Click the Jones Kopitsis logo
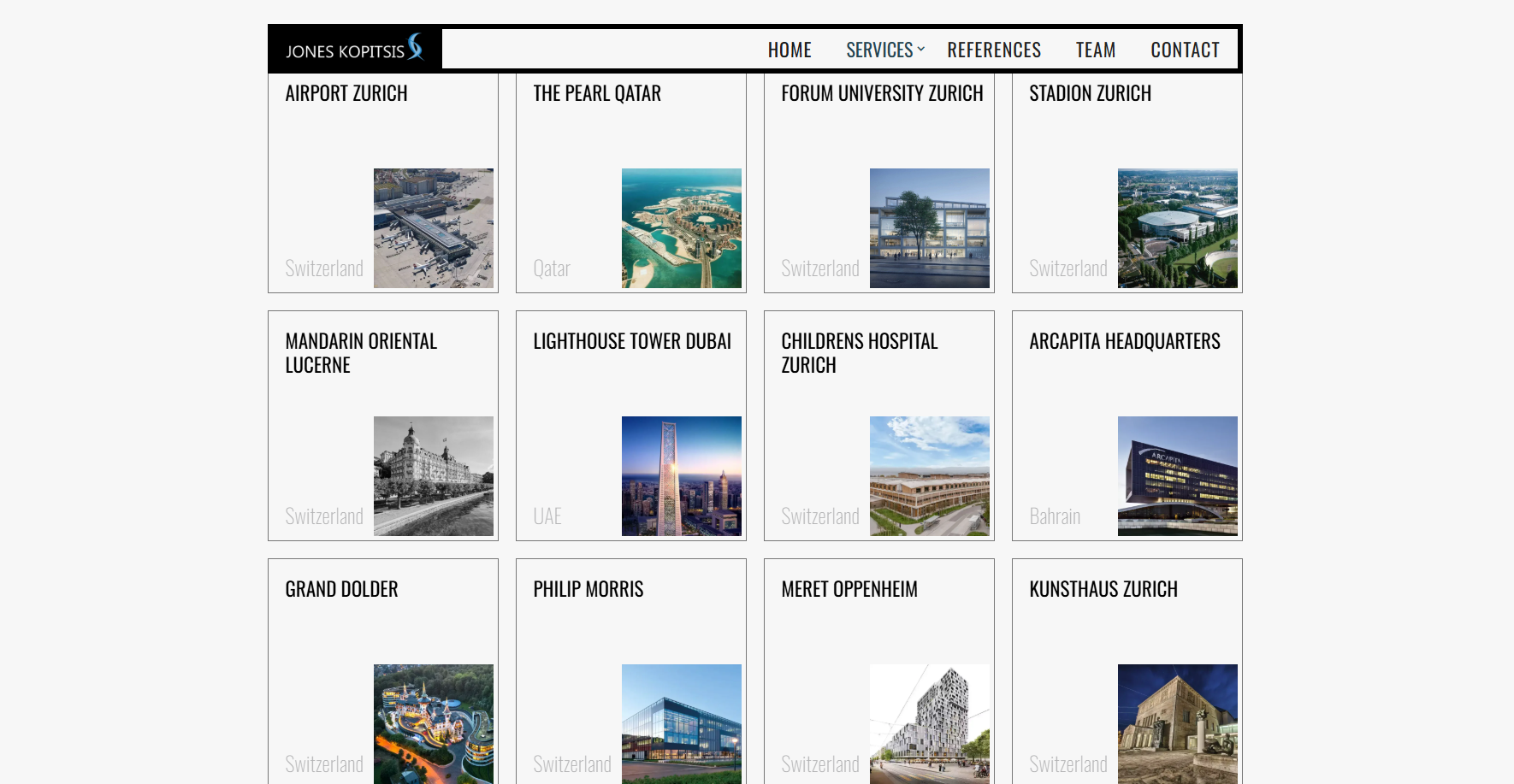The image size is (1514, 784). pyautogui.click(x=355, y=49)
